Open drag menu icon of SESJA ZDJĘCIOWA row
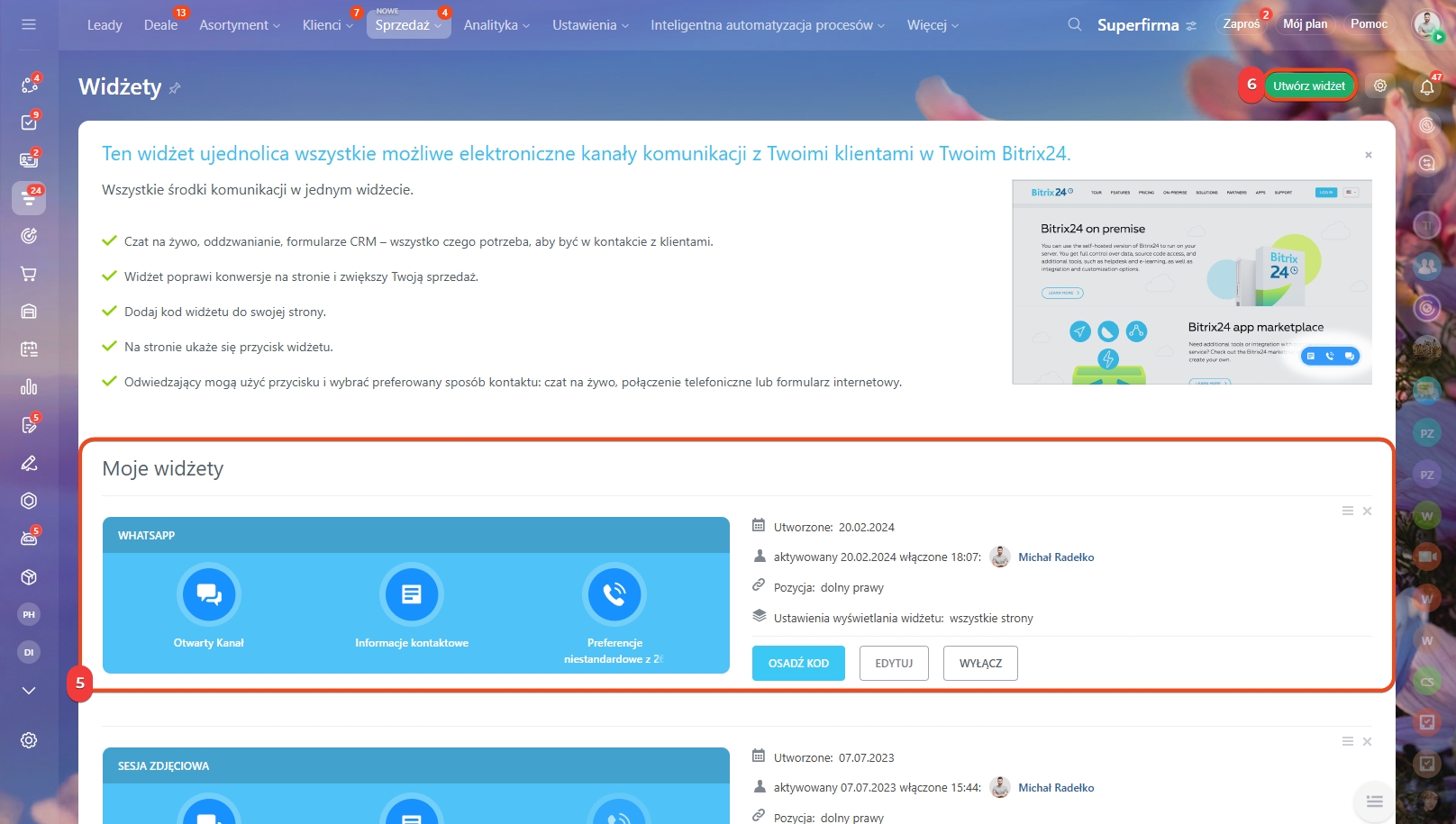Screen dimensions: 1456x824 [x=1348, y=741]
